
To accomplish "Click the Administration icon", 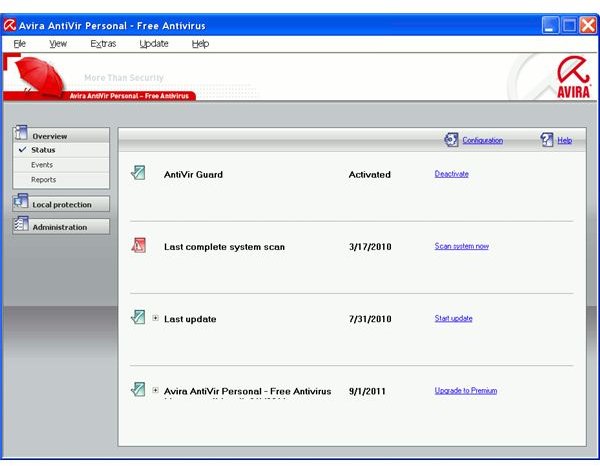I will click(21, 224).
